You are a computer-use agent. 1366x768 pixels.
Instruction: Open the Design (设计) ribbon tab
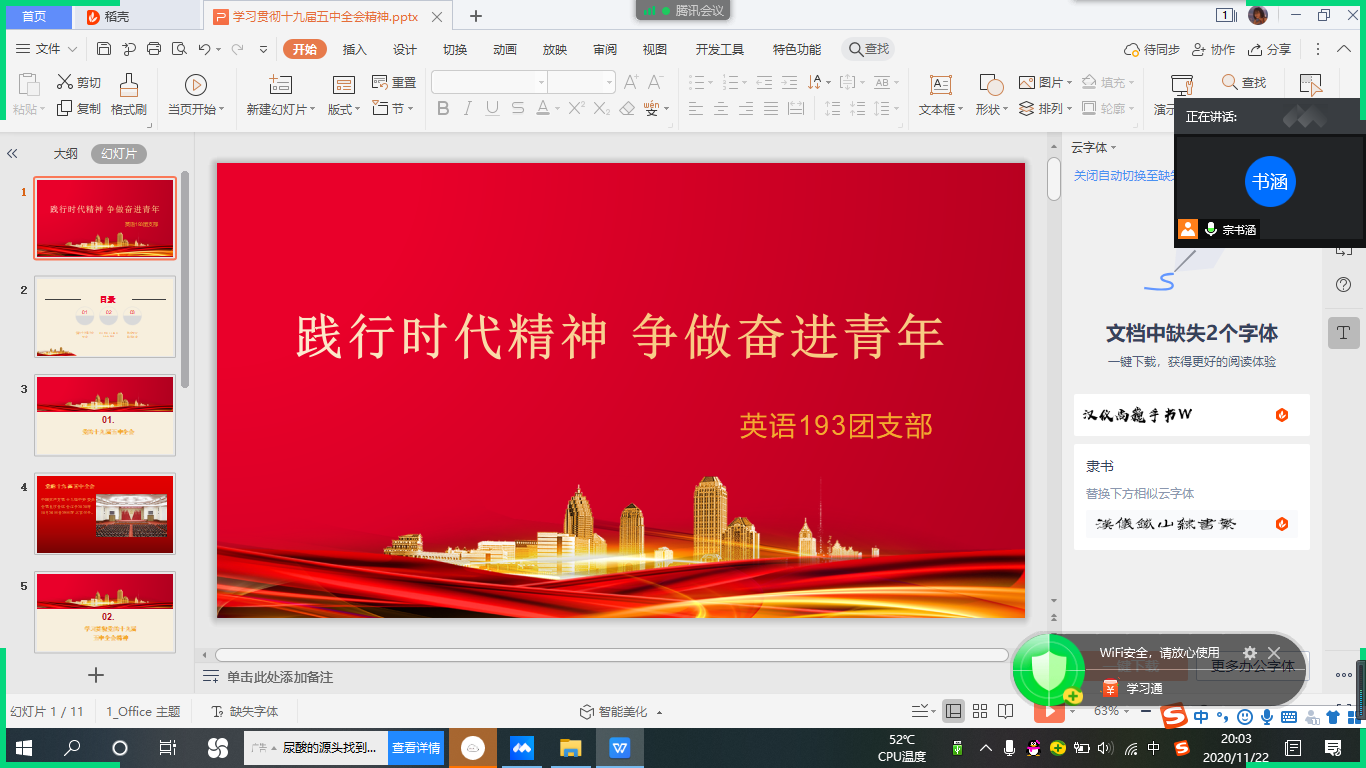point(405,49)
